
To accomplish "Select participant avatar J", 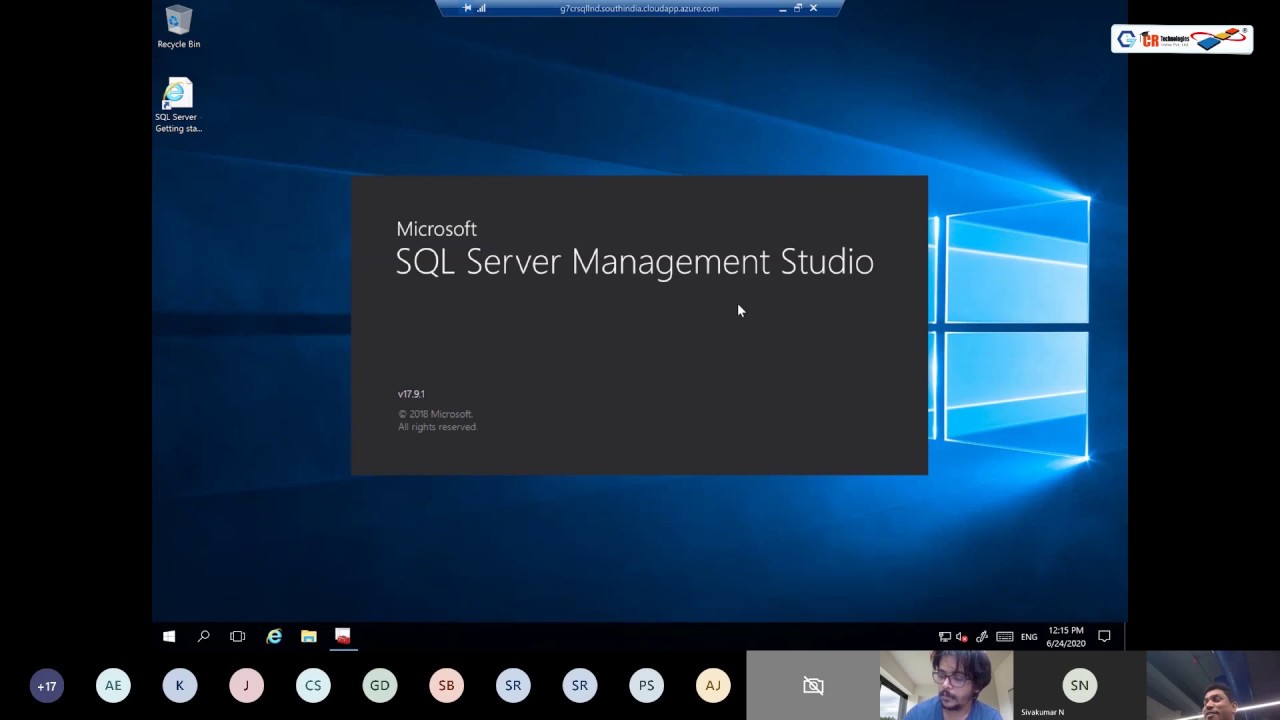I will click(x=246, y=686).
